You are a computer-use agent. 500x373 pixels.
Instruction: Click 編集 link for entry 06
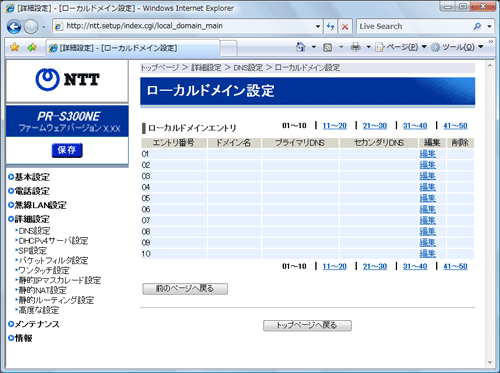(x=428, y=209)
